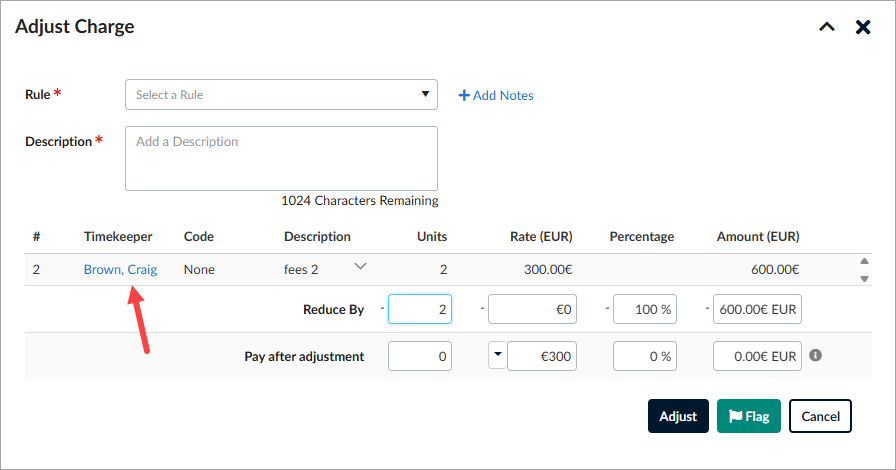The image size is (896, 470).
Task: Click the Cancel button
Action: coord(820,416)
